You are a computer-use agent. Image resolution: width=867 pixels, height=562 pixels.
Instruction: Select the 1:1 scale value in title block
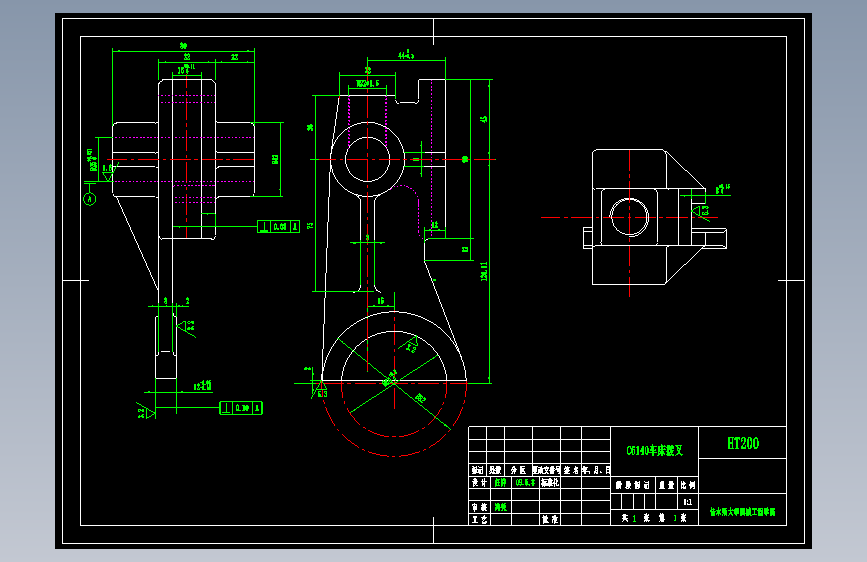coord(687,502)
